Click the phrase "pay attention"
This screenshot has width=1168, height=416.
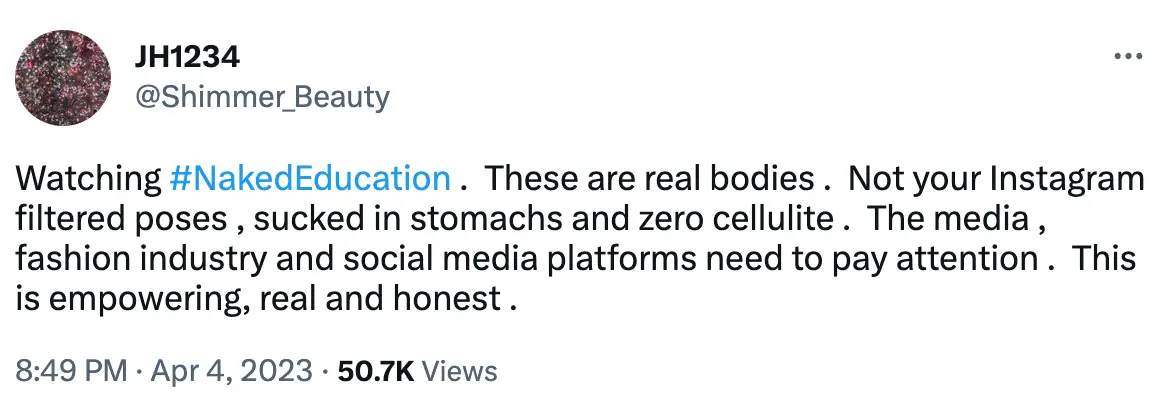pyautogui.click(x=943, y=258)
